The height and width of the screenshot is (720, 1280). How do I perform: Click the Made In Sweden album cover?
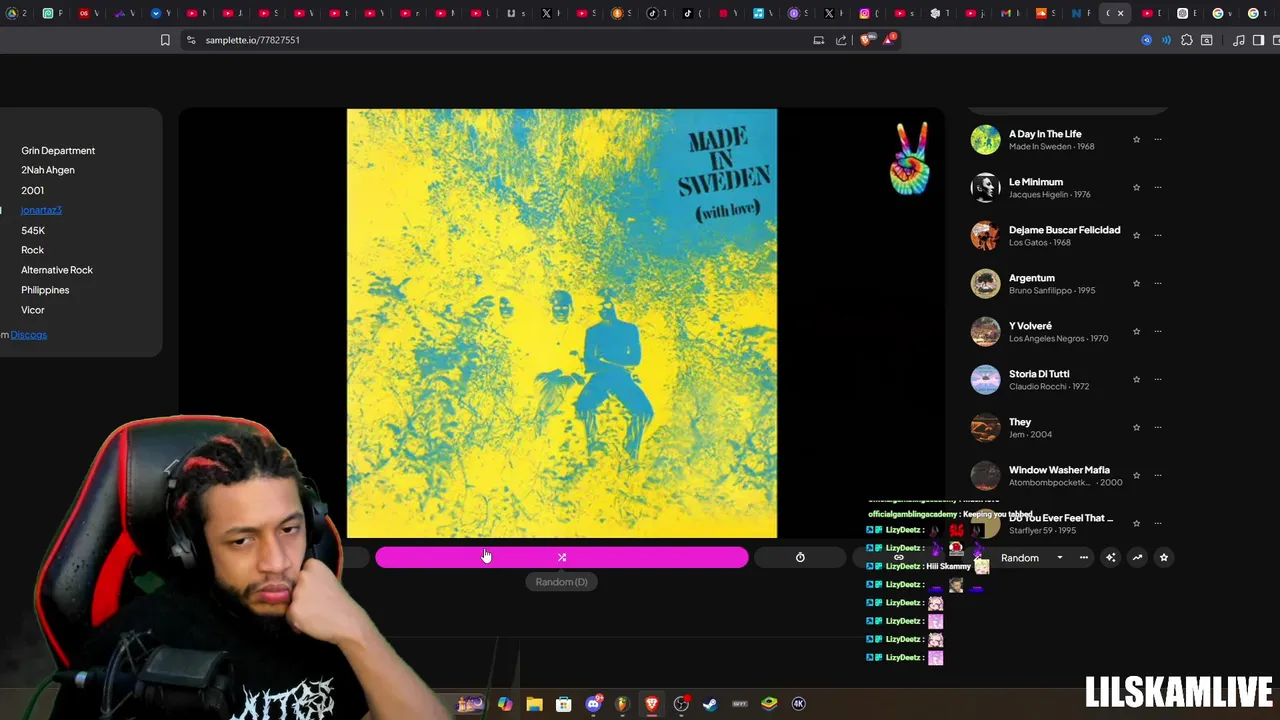pyautogui.click(x=562, y=323)
